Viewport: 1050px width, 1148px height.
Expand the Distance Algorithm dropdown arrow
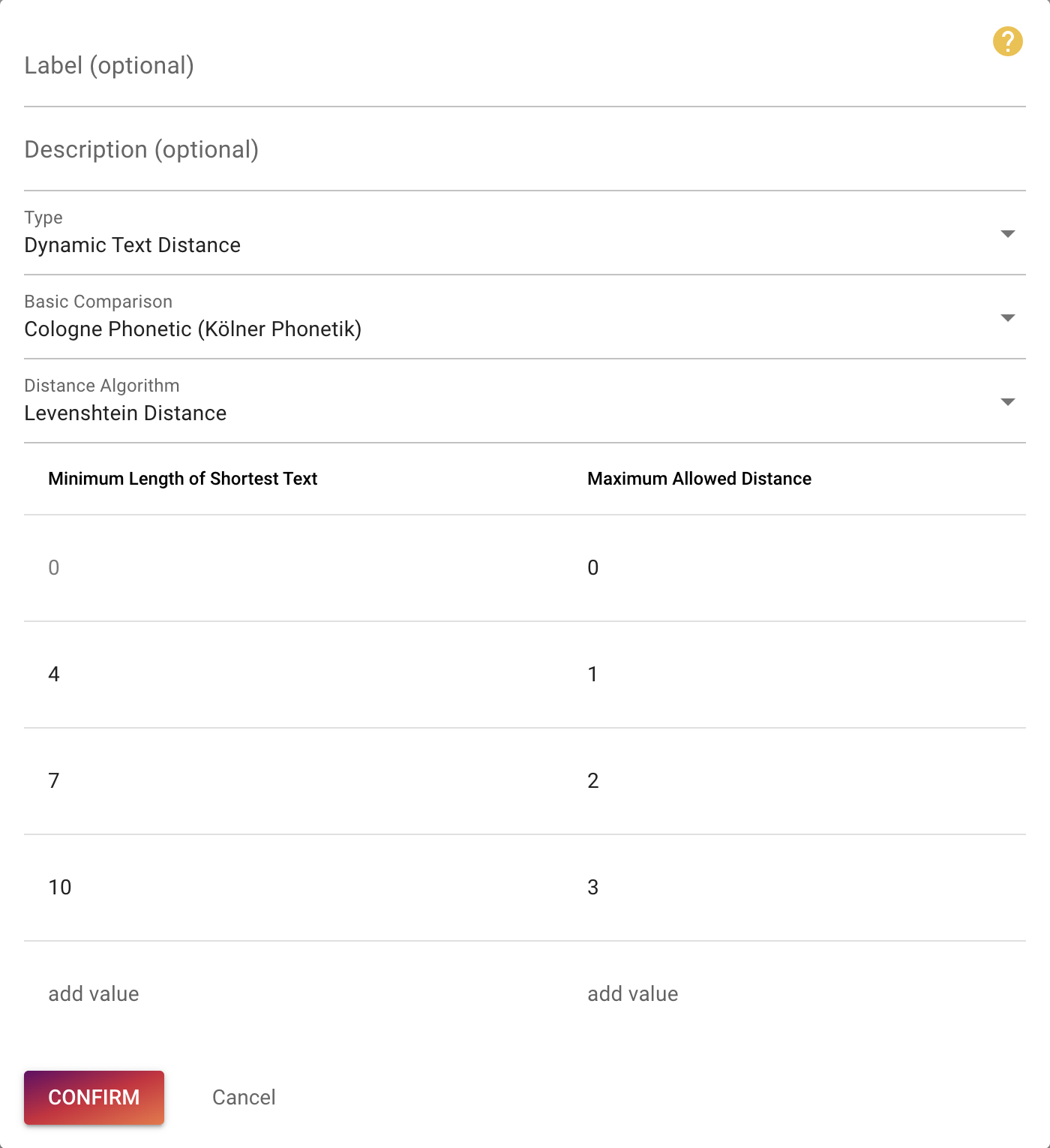click(x=1008, y=402)
